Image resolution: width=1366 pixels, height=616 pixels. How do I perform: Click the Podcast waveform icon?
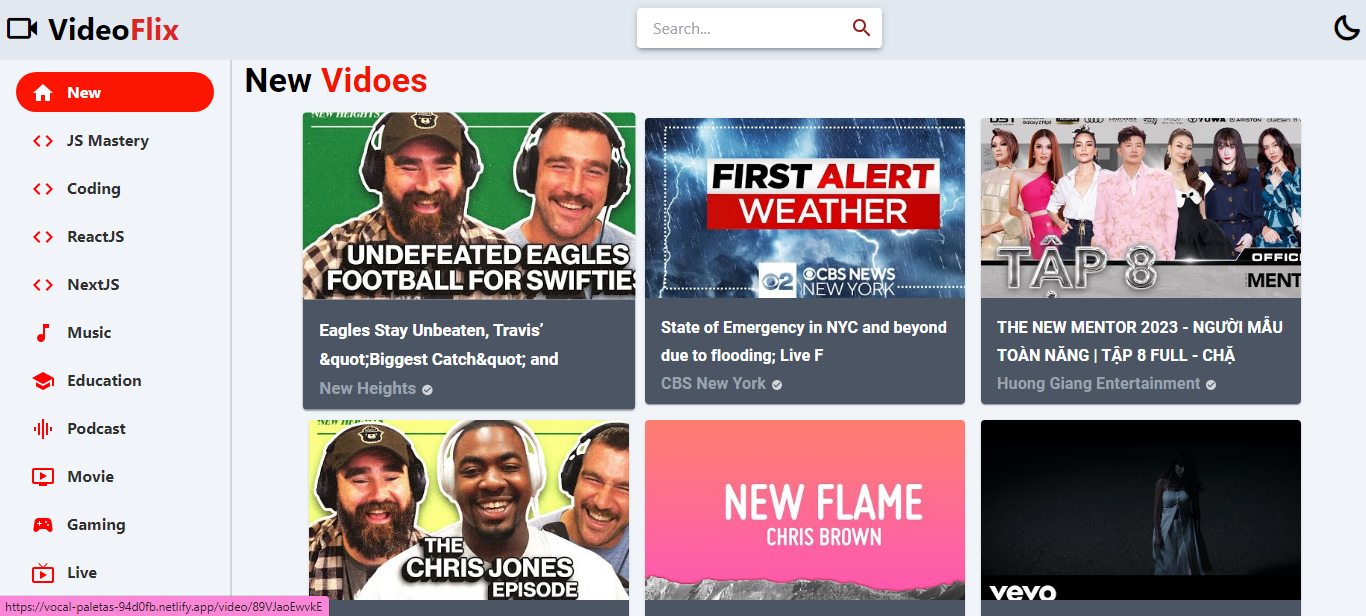click(43, 429)
